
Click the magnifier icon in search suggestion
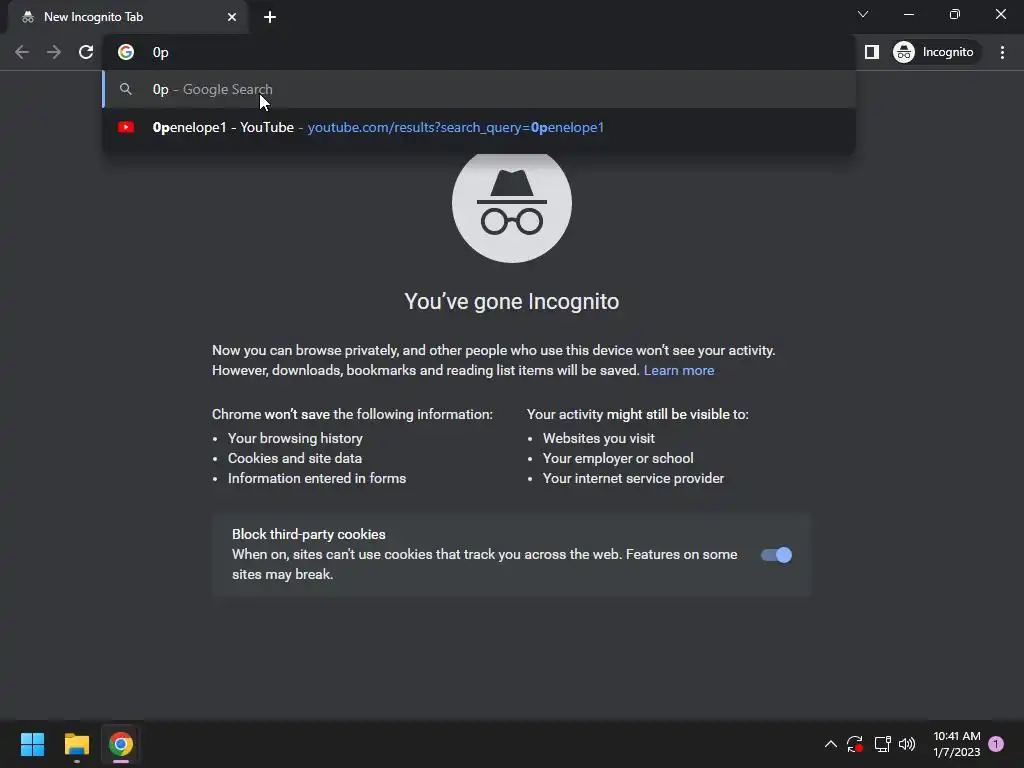tap(126, 89)
